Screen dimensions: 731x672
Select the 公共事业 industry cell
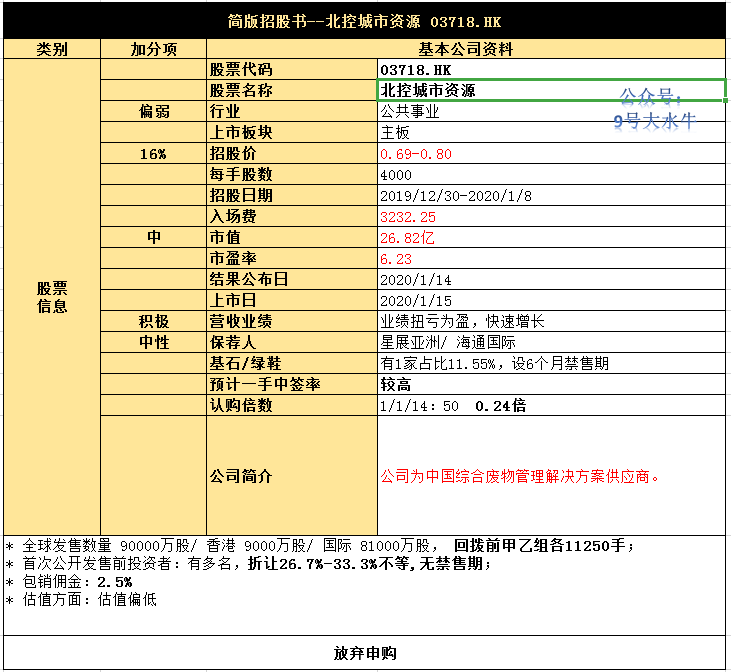tap(552, 111)
